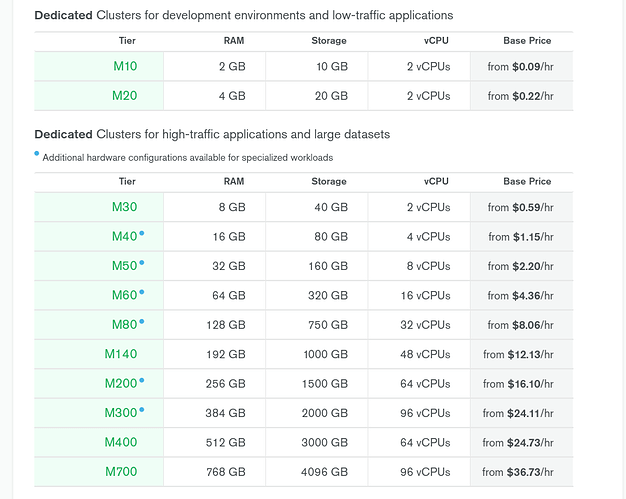This screenshot has width=626, height=499.
Task: Choose the M30 tier
Action: point(125,208)
